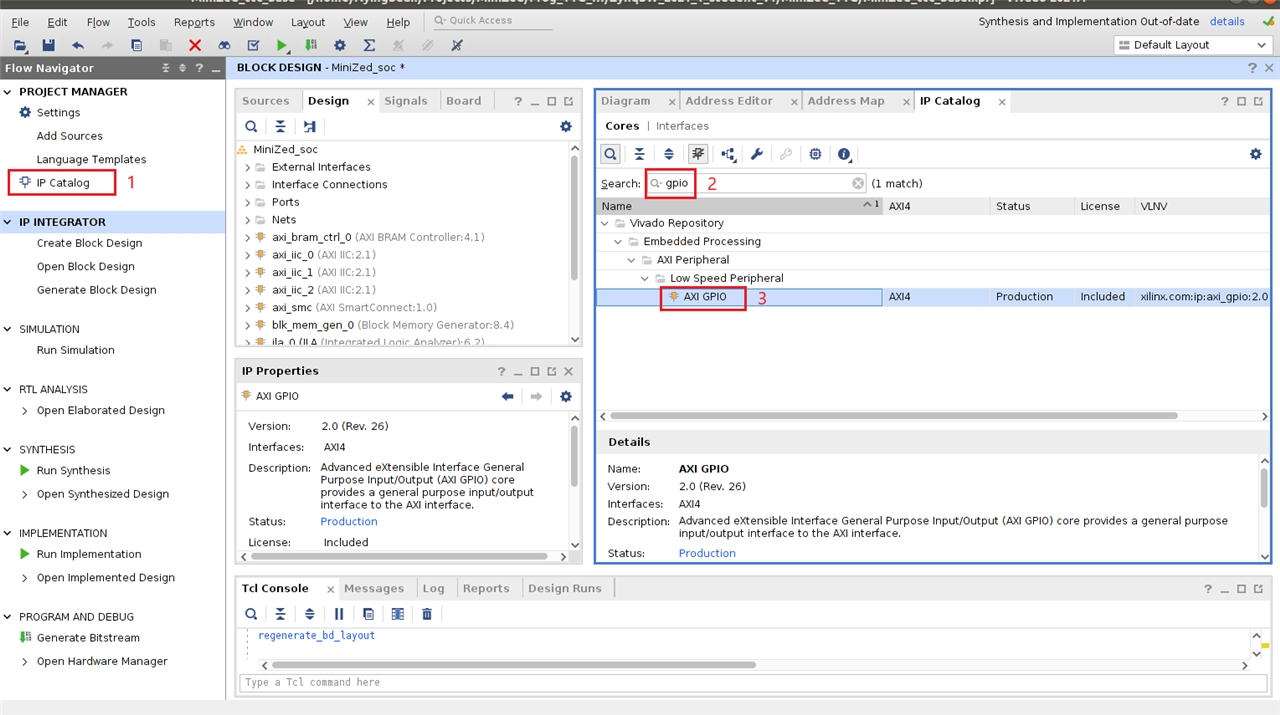Click the search icon in the Design panel
The height and width of the screenshot is (715, 1280).
[x=251, y=127]
